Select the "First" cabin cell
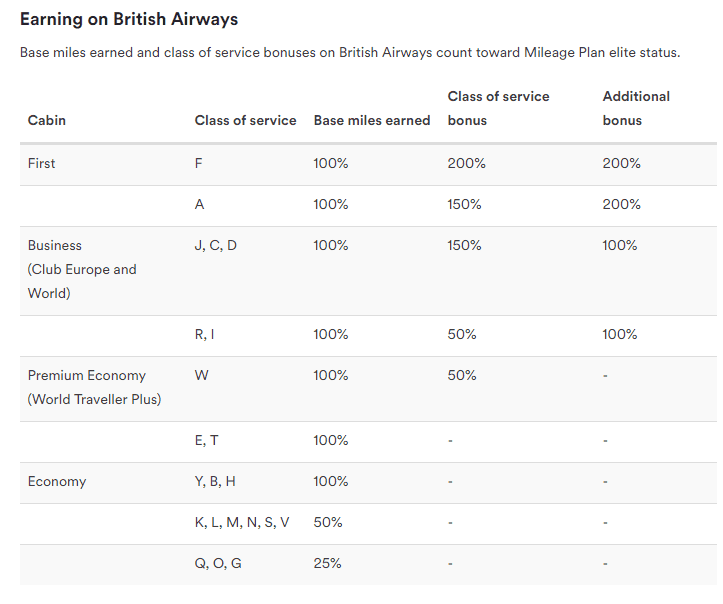This screenshot has height=604, width=723. (x=42, y=163)
